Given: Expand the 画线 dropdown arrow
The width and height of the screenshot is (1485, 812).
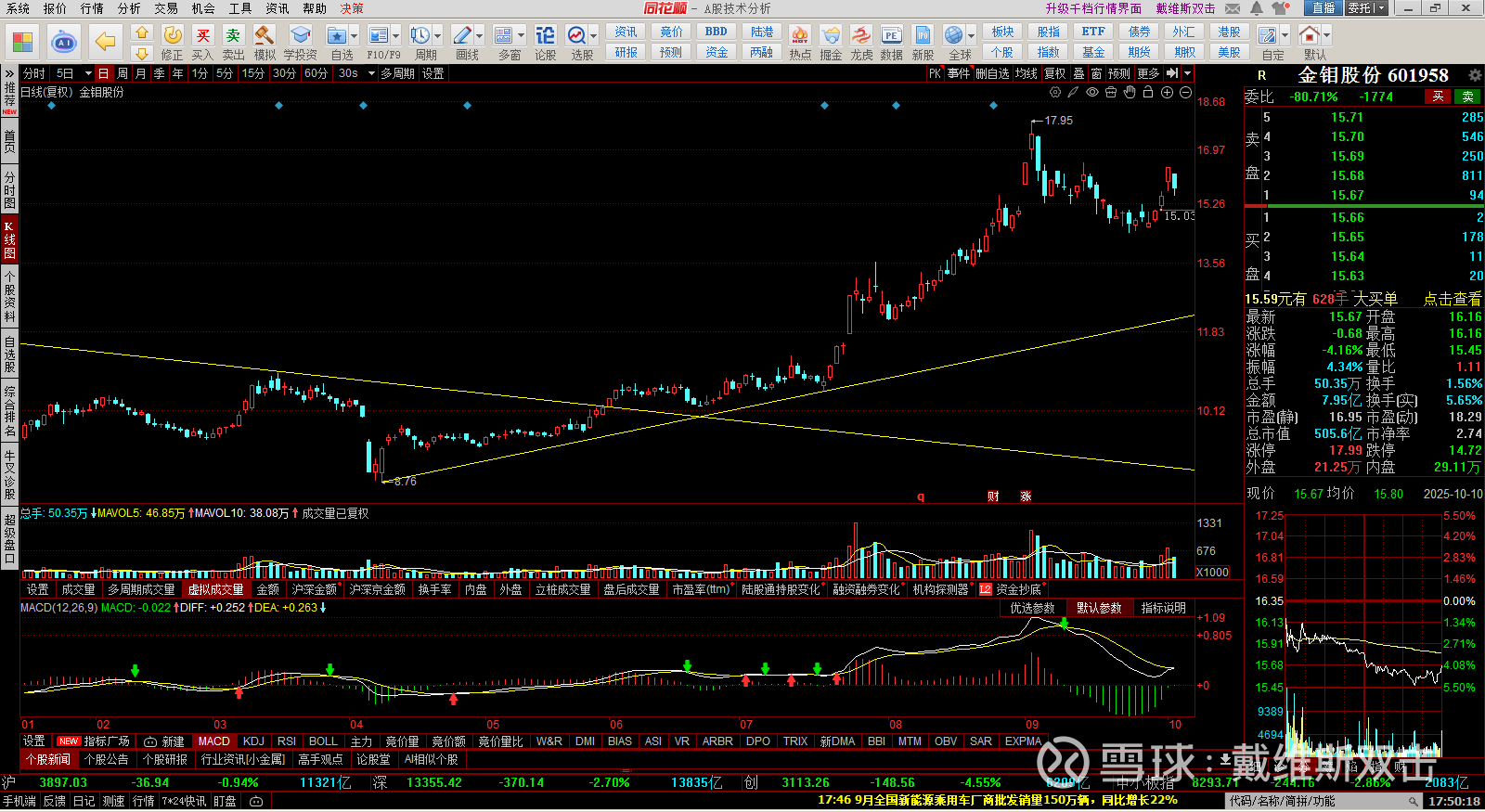Looking at the screenshot, I should pos(479,36).
